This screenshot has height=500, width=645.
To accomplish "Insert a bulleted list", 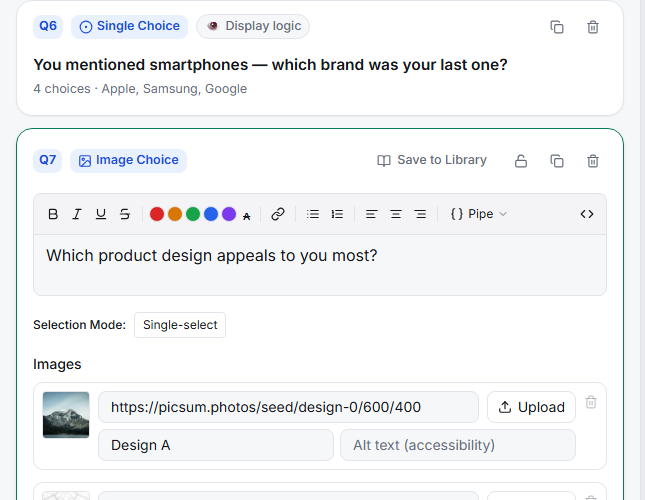I will click(x=313, y=214).
